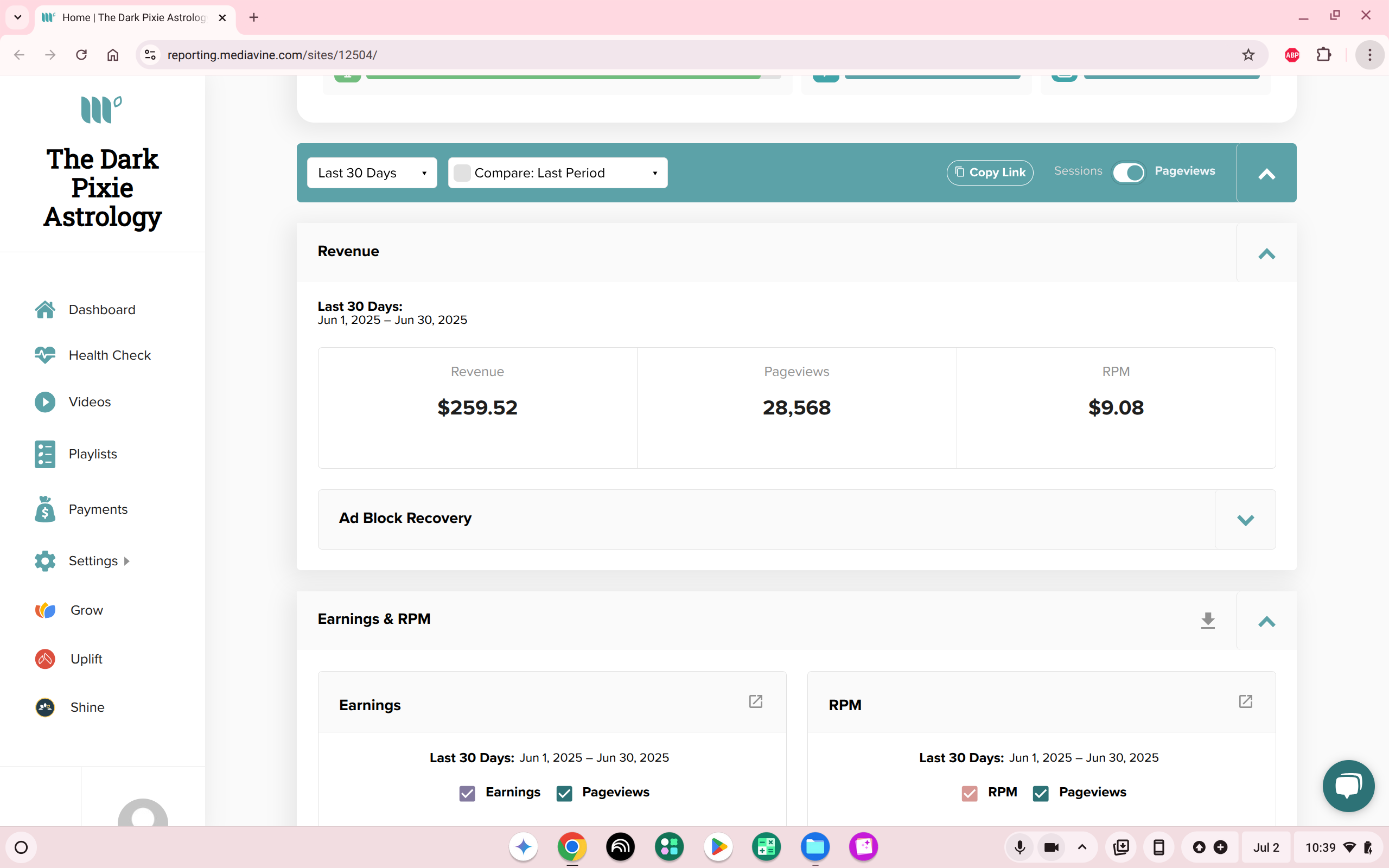
Task: Click Copy Link button
Action: click(990, 172)
